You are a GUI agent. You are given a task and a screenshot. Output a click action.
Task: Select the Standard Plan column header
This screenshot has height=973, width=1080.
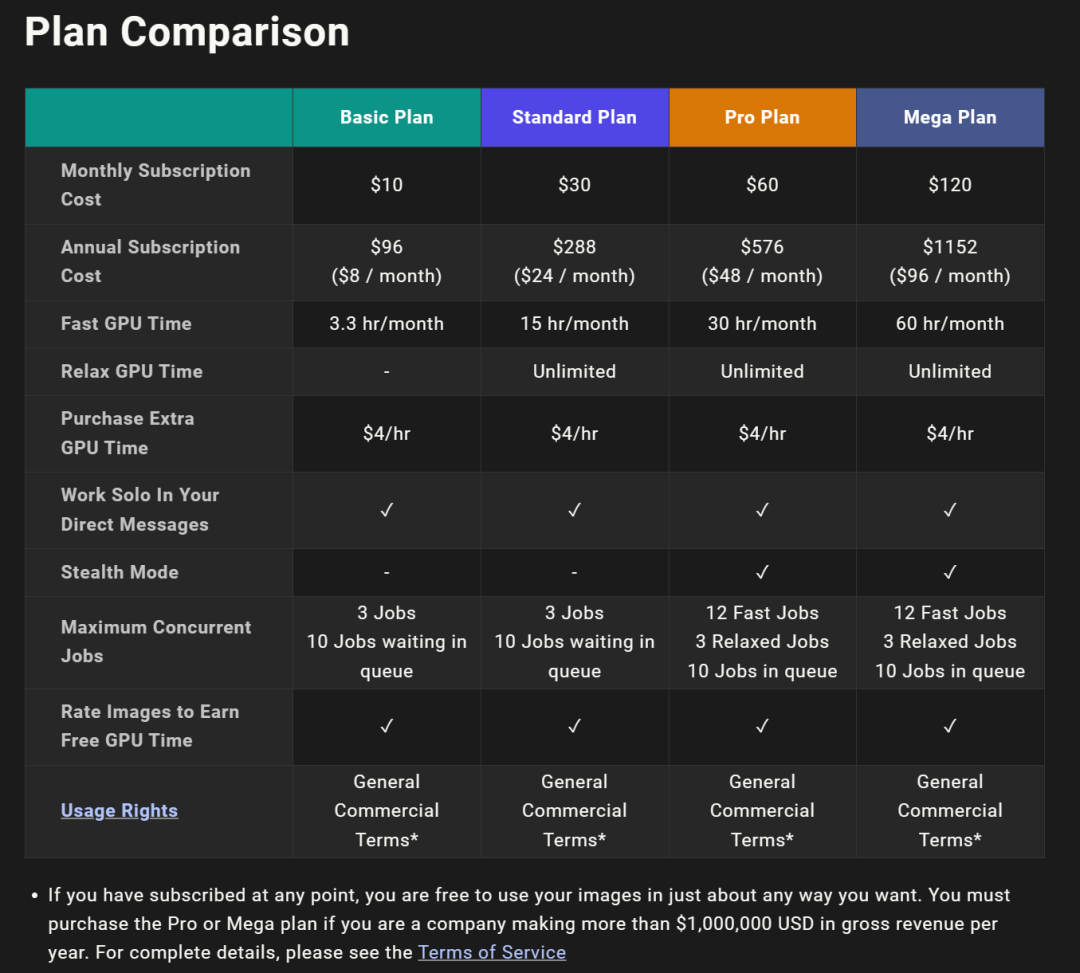click(x=574, y=117)
